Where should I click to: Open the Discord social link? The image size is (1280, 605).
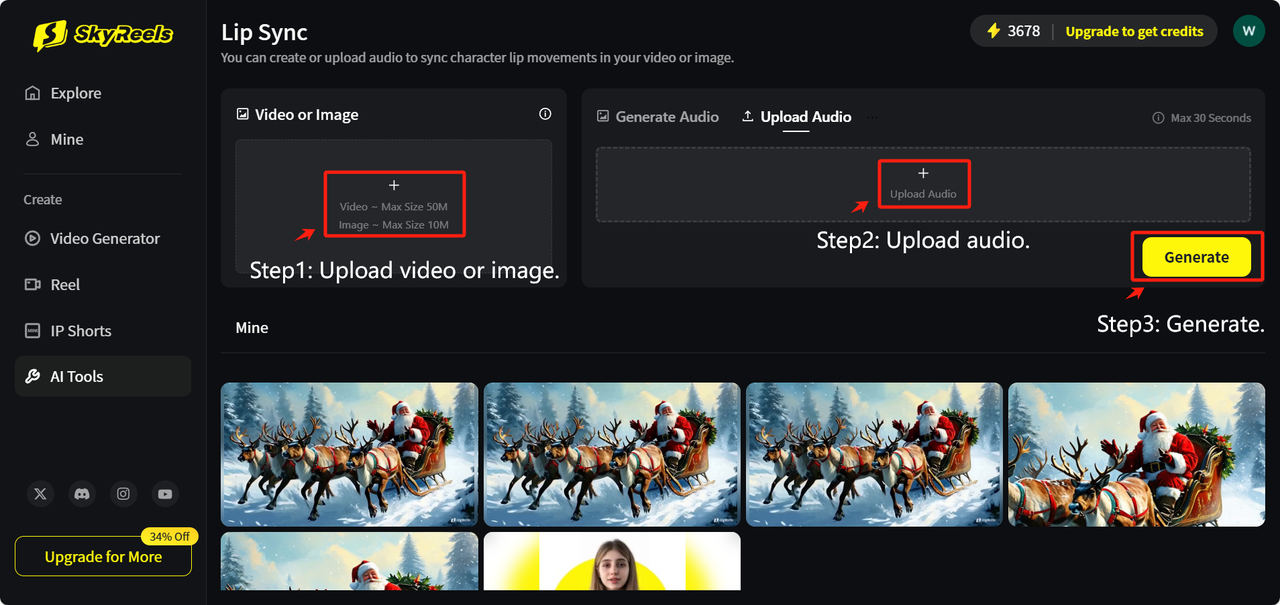[x=82, y=493]
